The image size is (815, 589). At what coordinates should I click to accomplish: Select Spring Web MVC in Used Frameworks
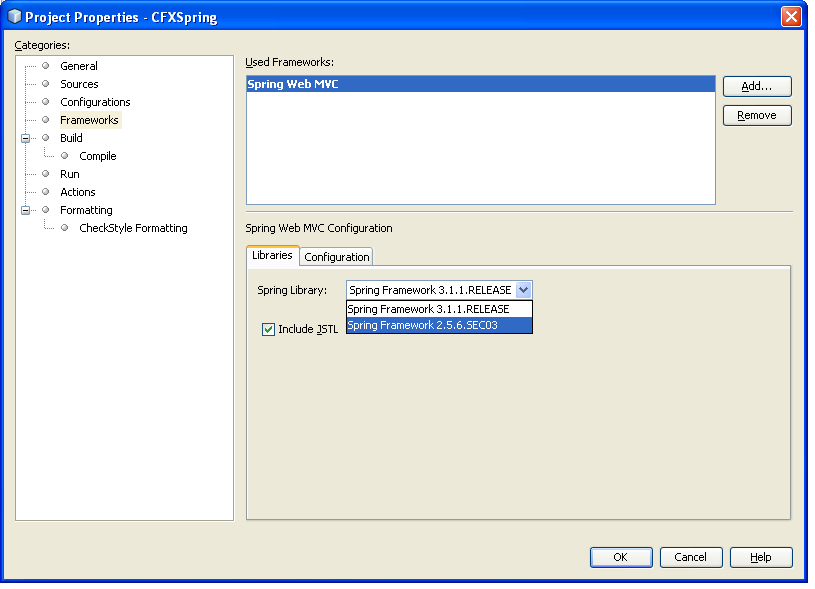pos(481,84)
